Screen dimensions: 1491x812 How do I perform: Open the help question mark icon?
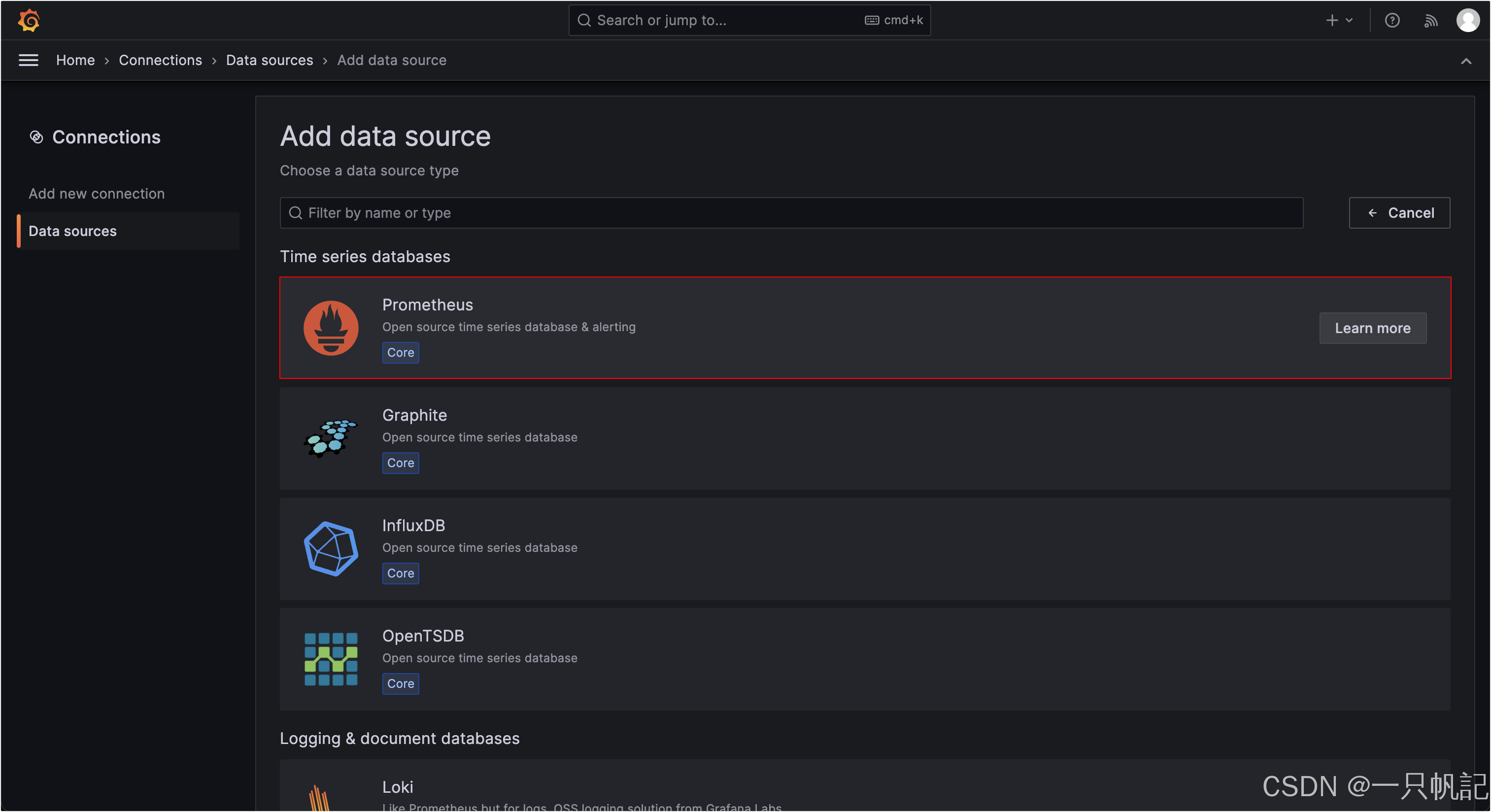point(1392,20)
